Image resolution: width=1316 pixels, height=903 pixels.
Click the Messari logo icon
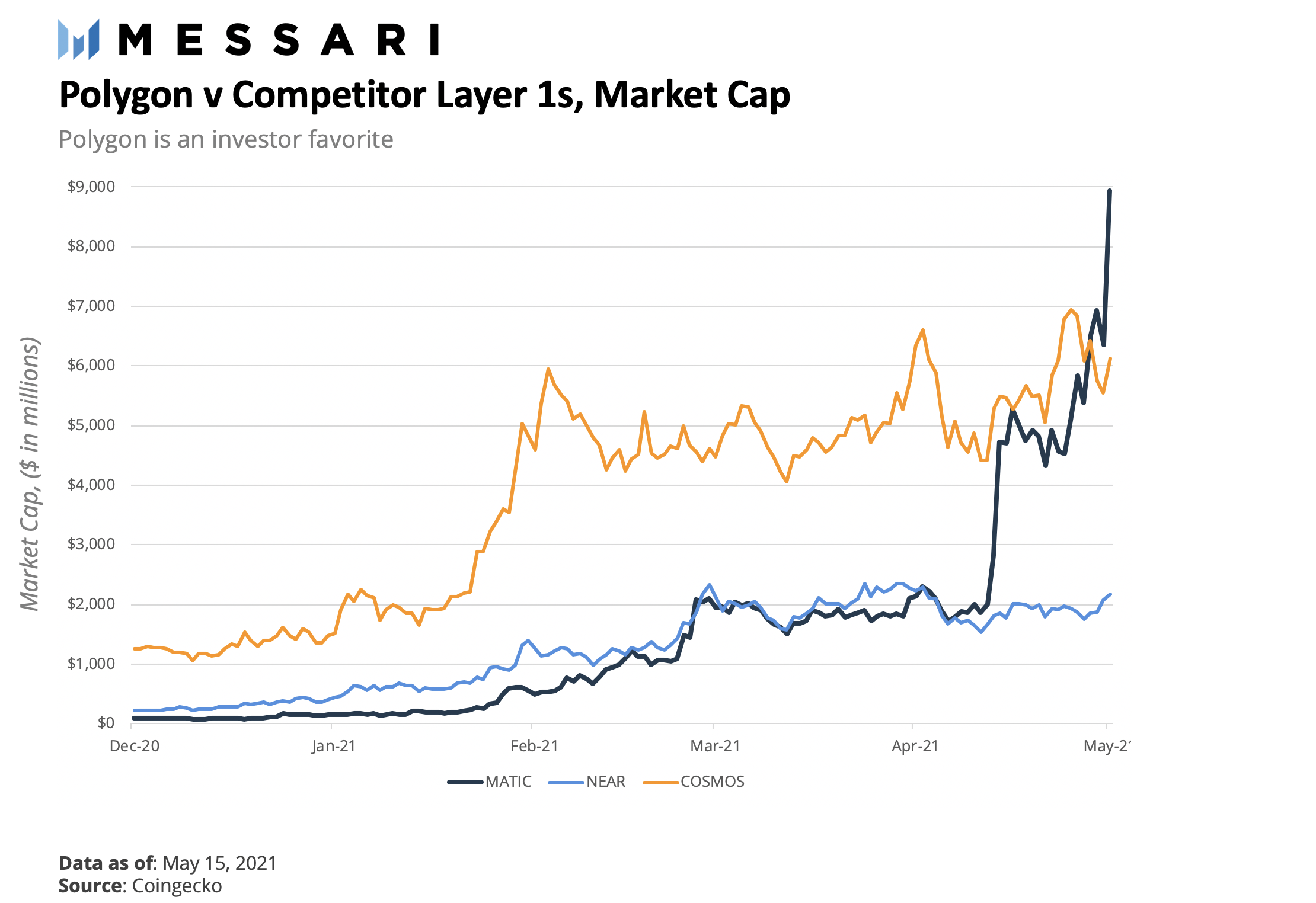click(x=78, y=40)
